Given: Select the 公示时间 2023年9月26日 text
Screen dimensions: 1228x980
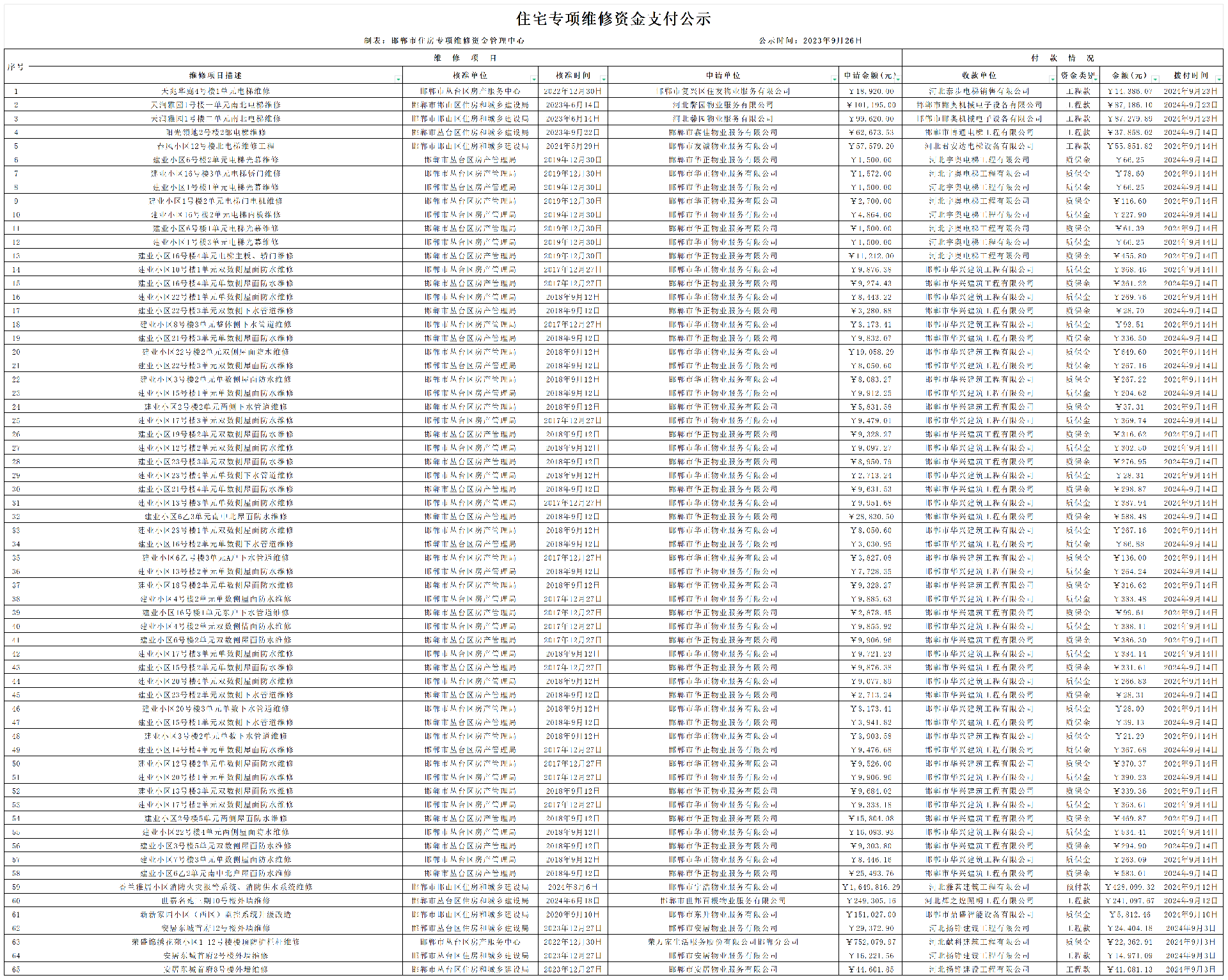Looking at the screenshot, I should tap(810, 40).
